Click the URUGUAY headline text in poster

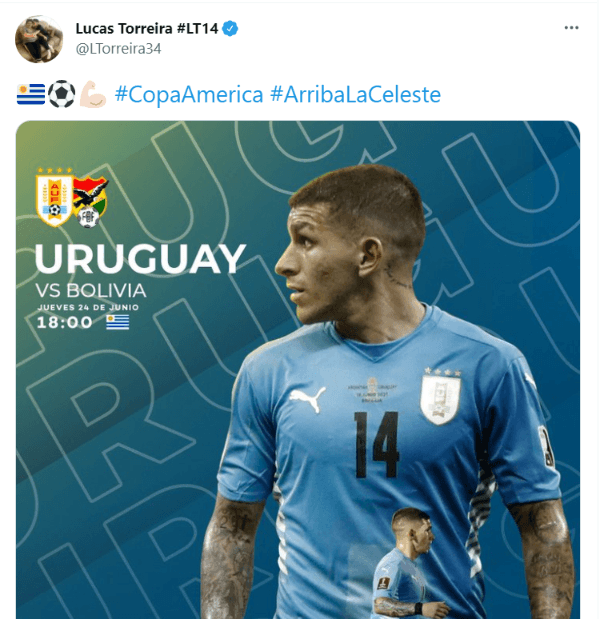point(140,259)
